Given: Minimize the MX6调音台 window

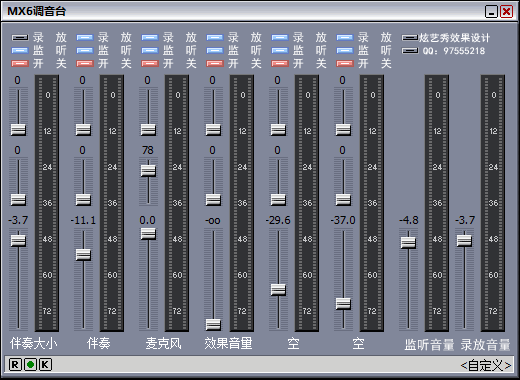Looking at the screenshot, I should (491, 12).
